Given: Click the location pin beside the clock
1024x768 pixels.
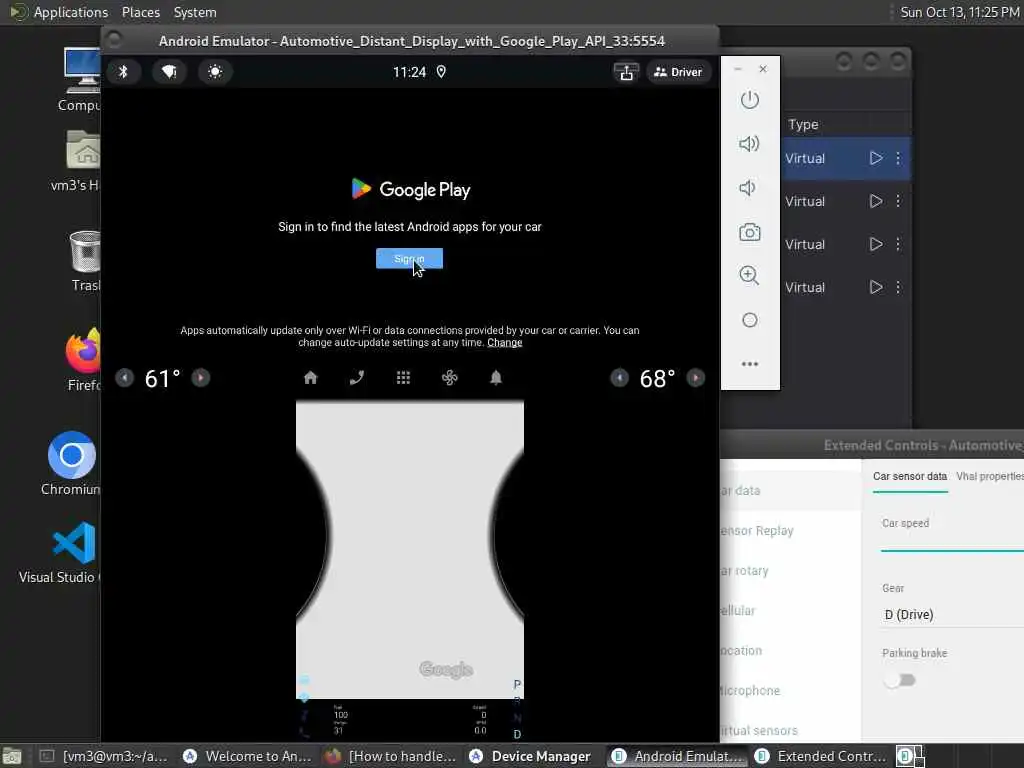Looking at the screenshot, I should (441, 72).
